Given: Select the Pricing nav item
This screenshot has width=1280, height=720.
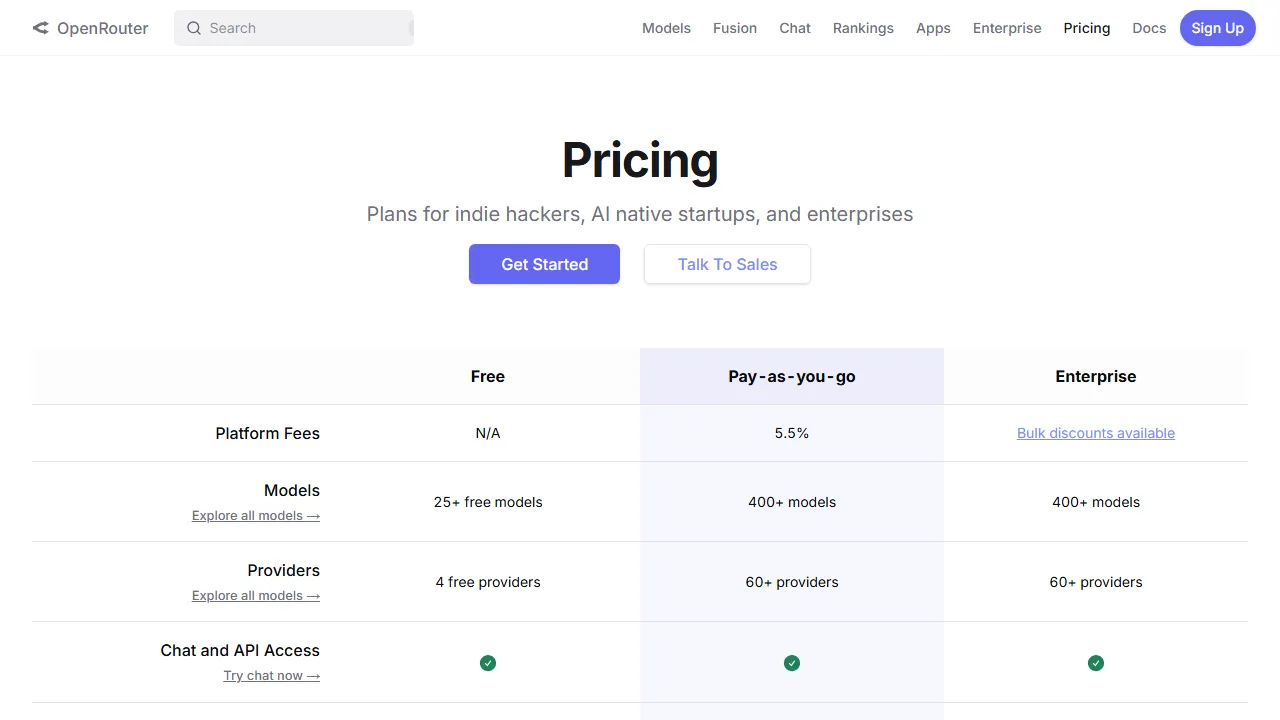Looking at the screenshot, I should click(x=1087, y=28).
